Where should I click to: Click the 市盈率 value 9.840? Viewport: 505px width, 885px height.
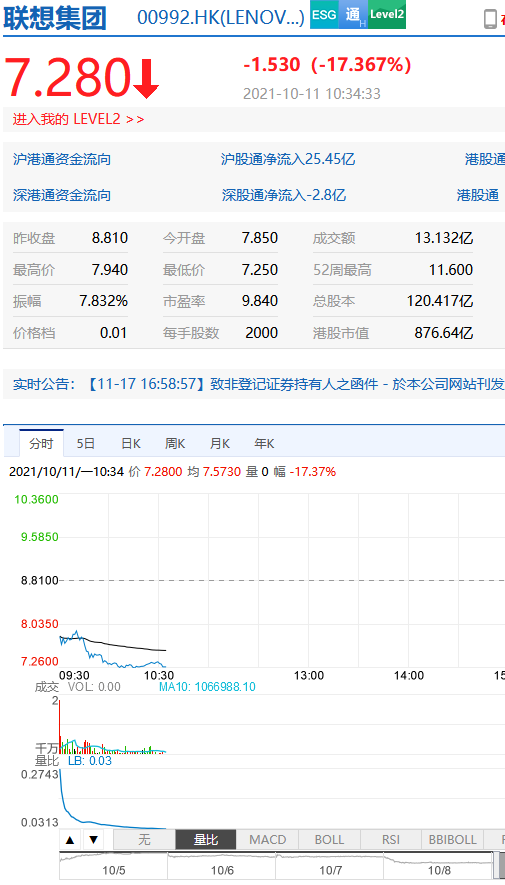pos(260,301)
